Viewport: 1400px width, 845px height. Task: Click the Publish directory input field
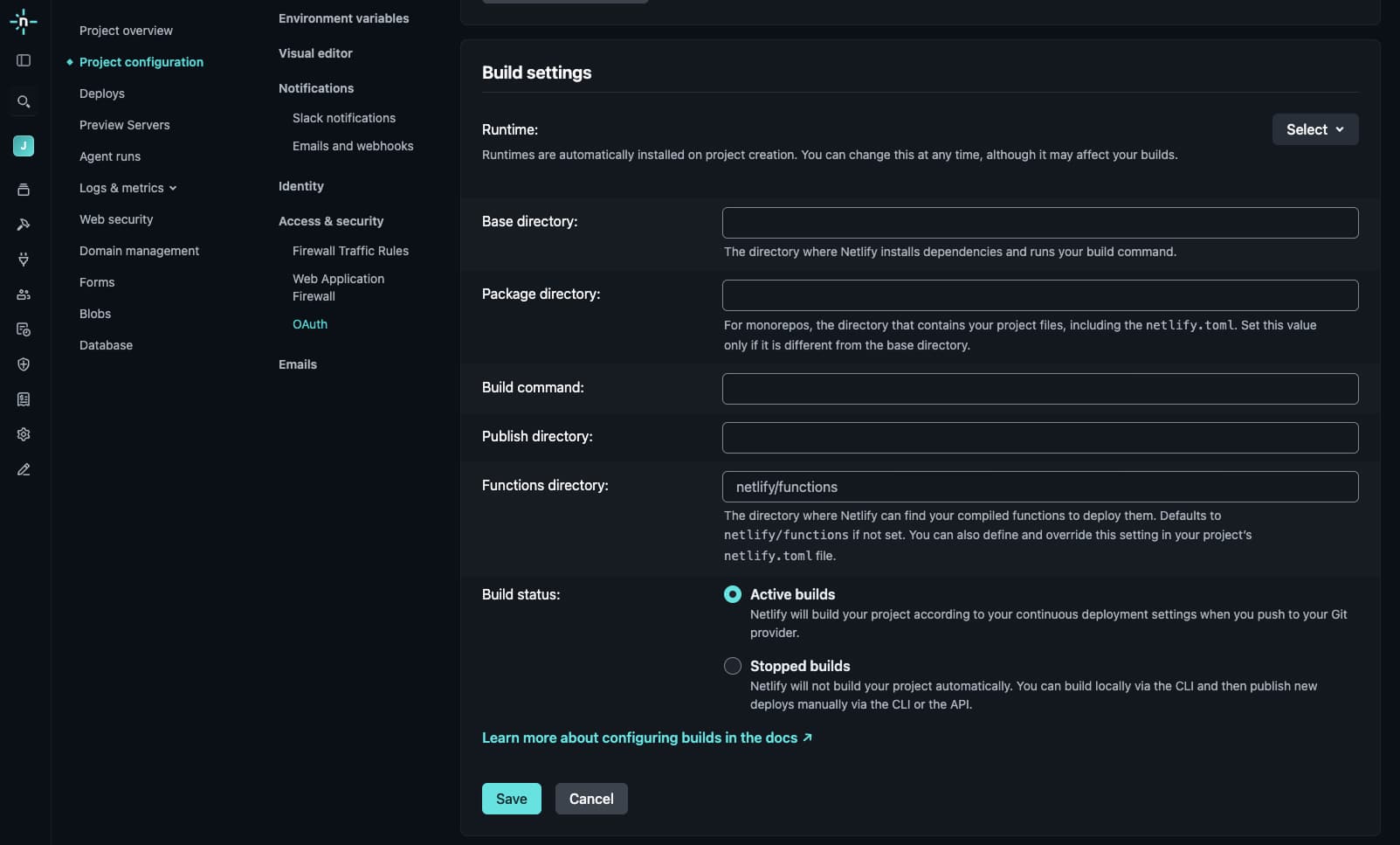click(1040, 438)
